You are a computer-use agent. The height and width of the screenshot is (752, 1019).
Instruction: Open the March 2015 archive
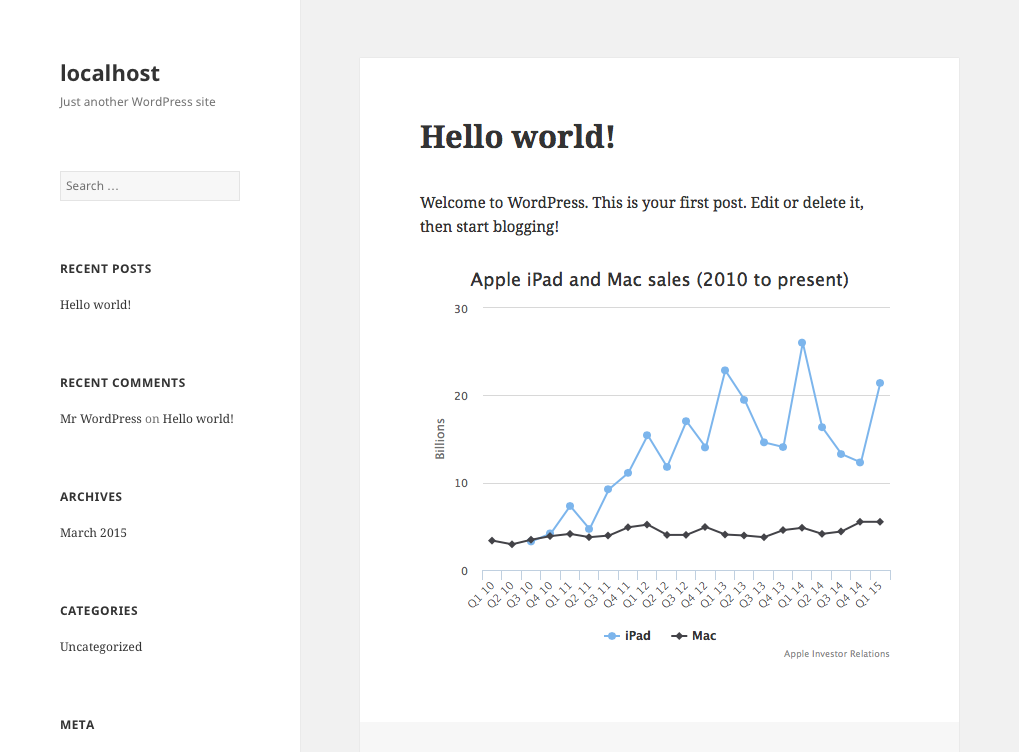click(93, 532)
